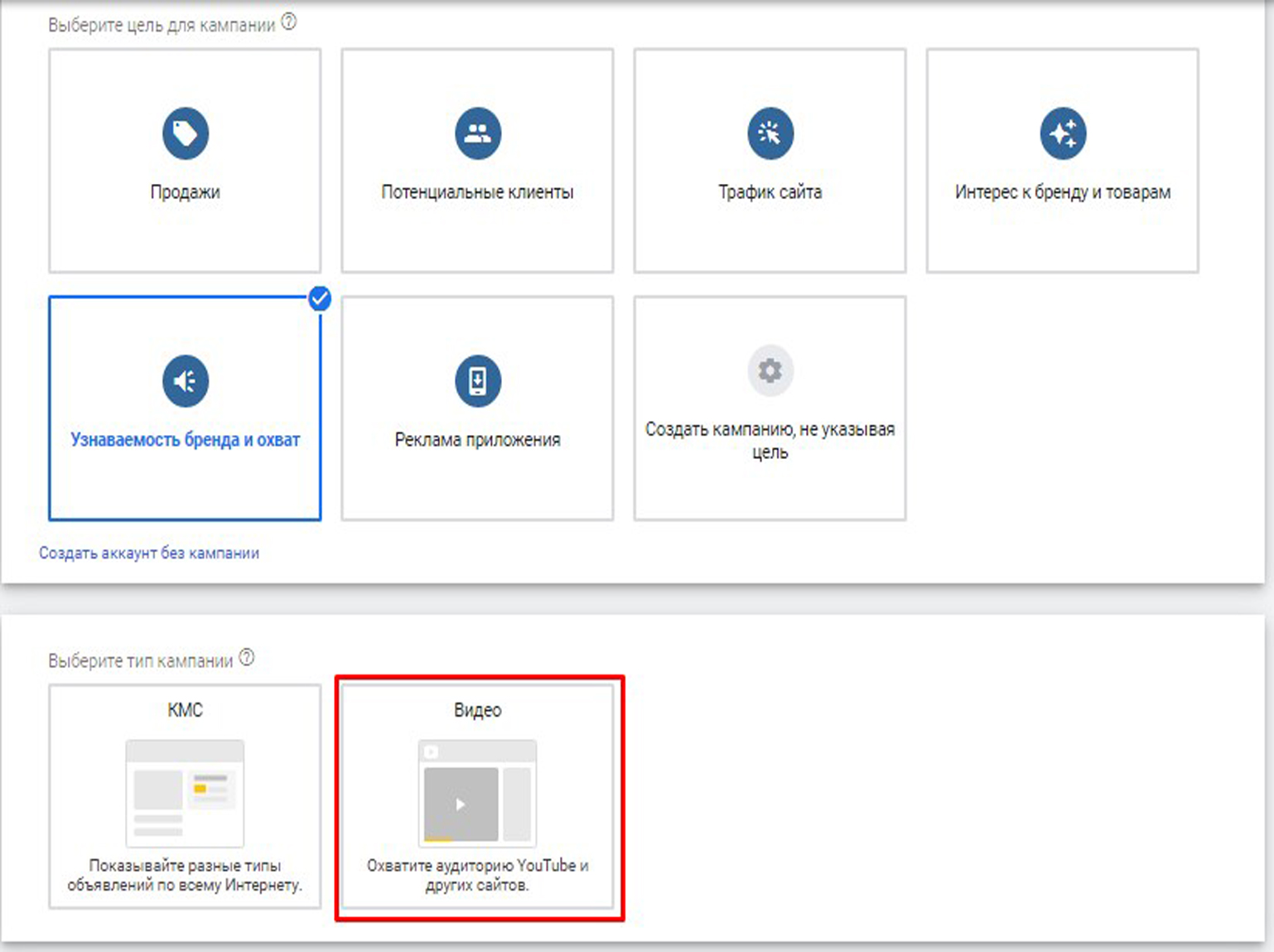Select the Видео campaign type title
This screenshot has width=1274, height=952.
point(477,710)
